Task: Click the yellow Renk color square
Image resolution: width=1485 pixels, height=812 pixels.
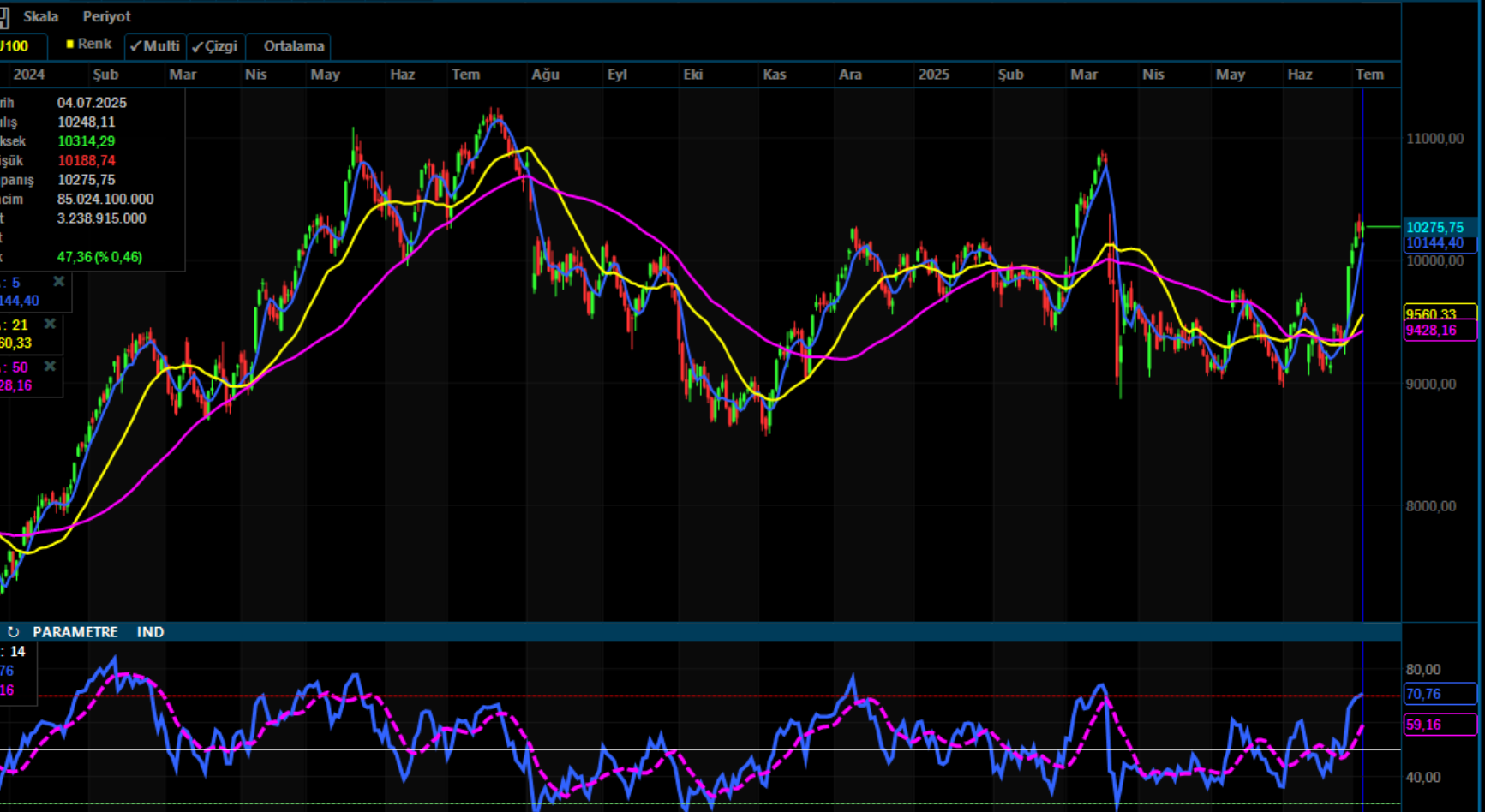Action: [x=70, y=44]
